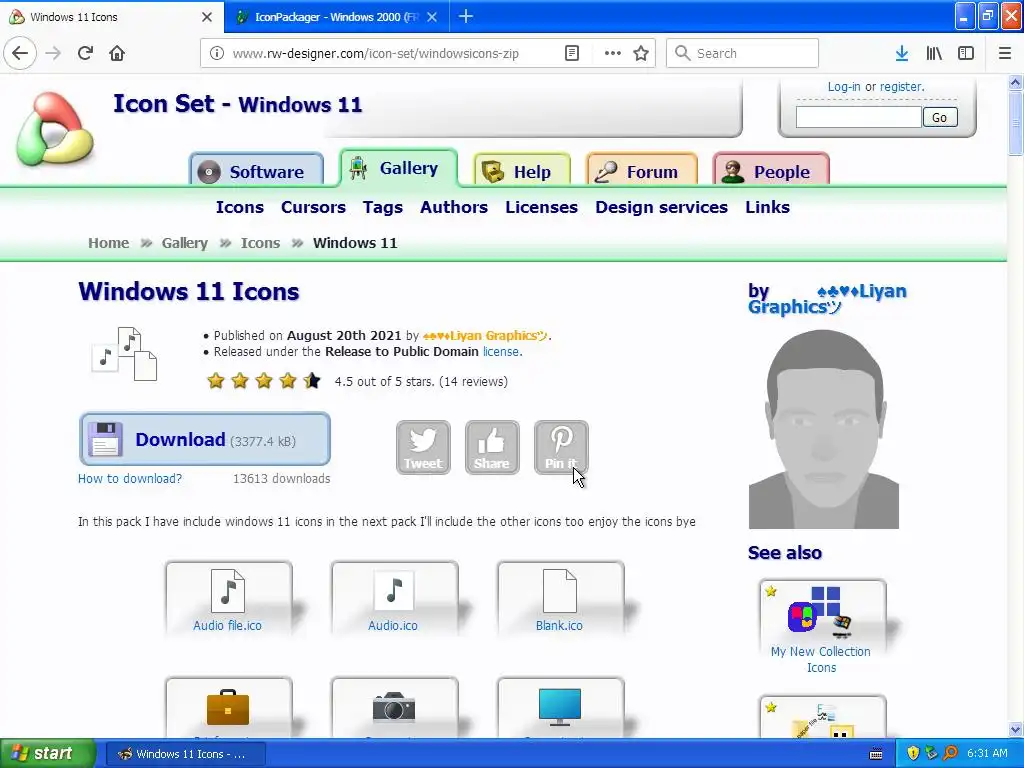This screenshot has width=1024, height=768.
Task: Focus the browser Search box
Action: tap(743, 54)
